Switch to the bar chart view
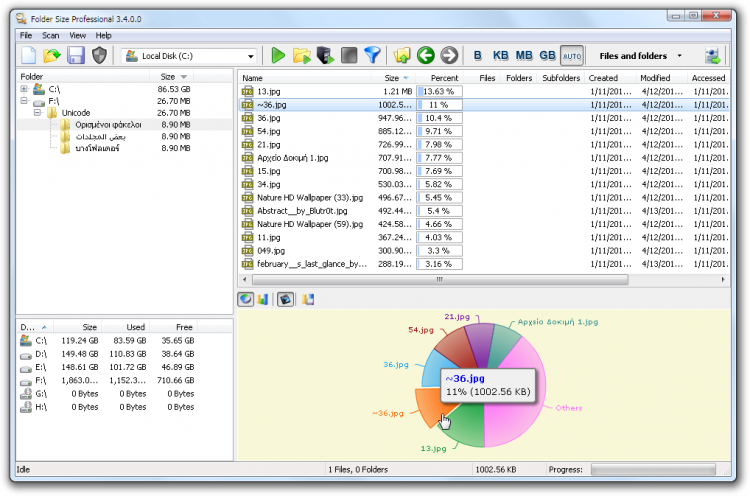 point(264,299)
